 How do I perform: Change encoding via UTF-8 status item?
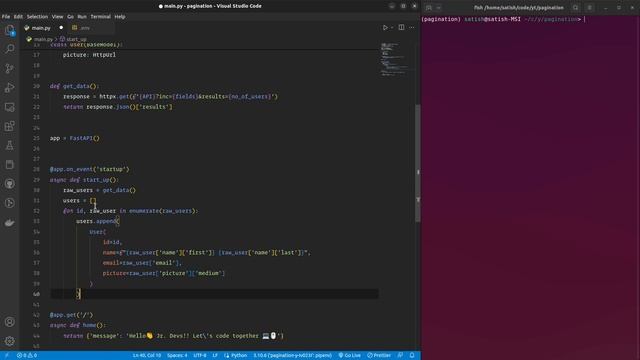(200, 356)
